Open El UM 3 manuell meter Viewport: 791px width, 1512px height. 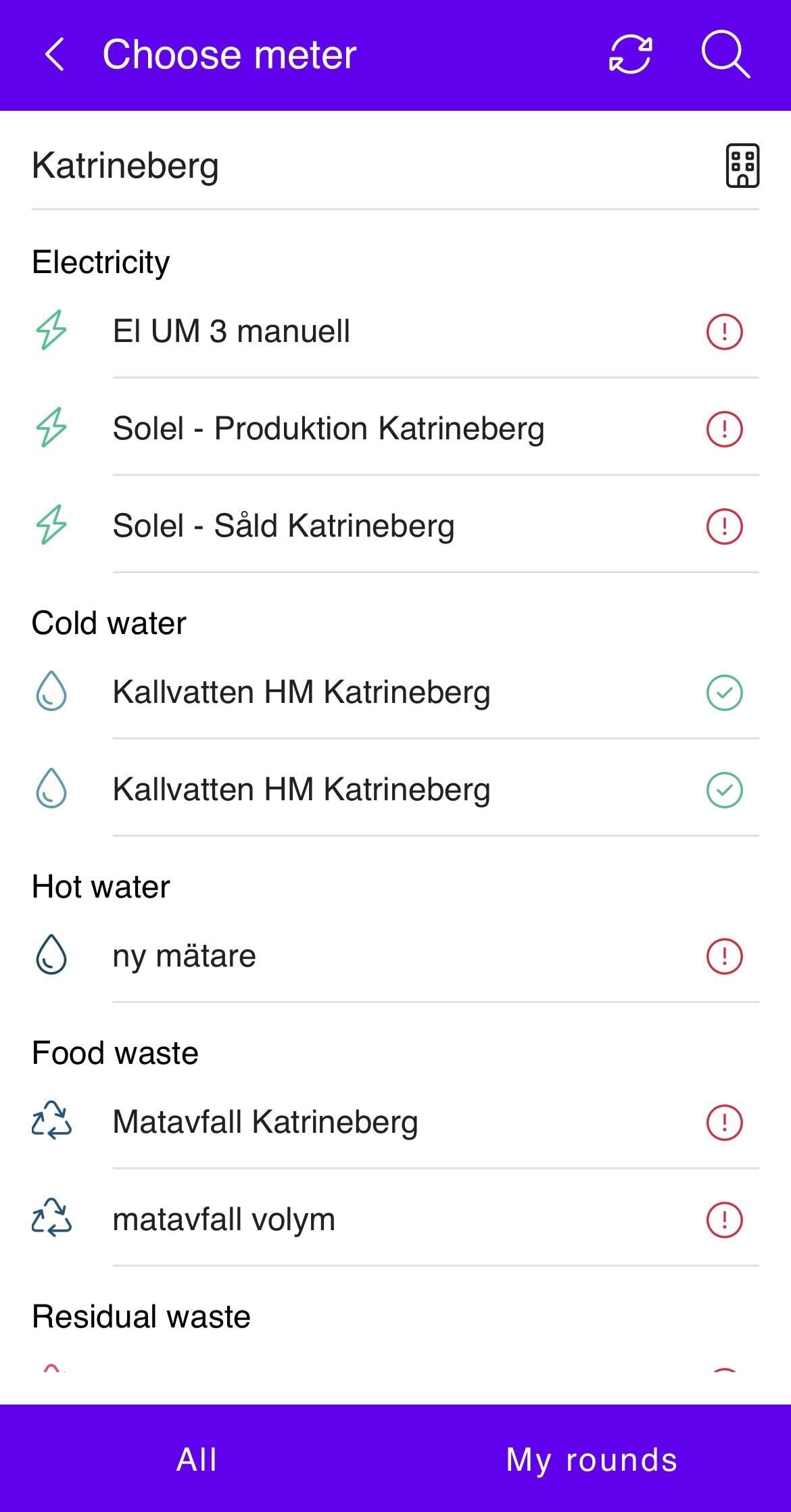[x=231, y=332]
